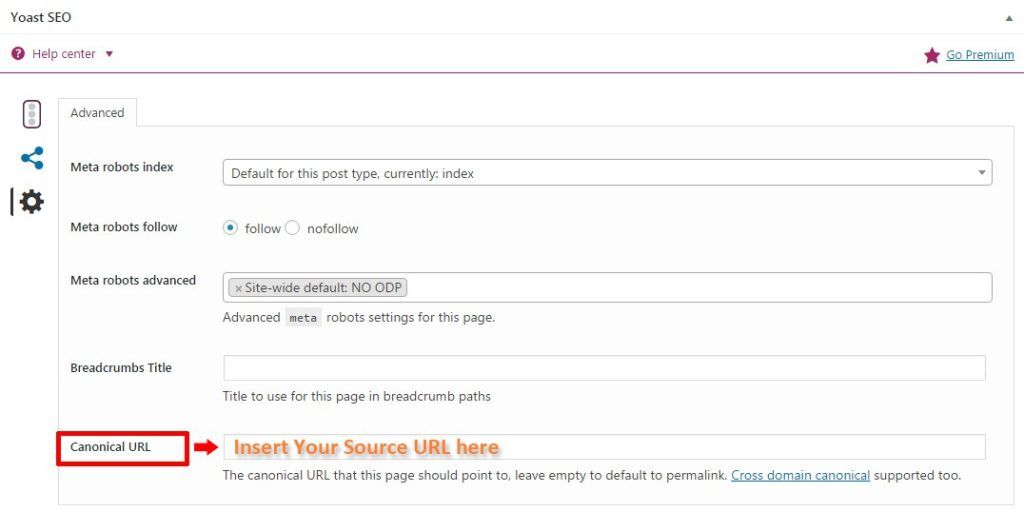1024x512 pixels.
Task: Select the gear advanced settings icon
Action: (31, 202)
